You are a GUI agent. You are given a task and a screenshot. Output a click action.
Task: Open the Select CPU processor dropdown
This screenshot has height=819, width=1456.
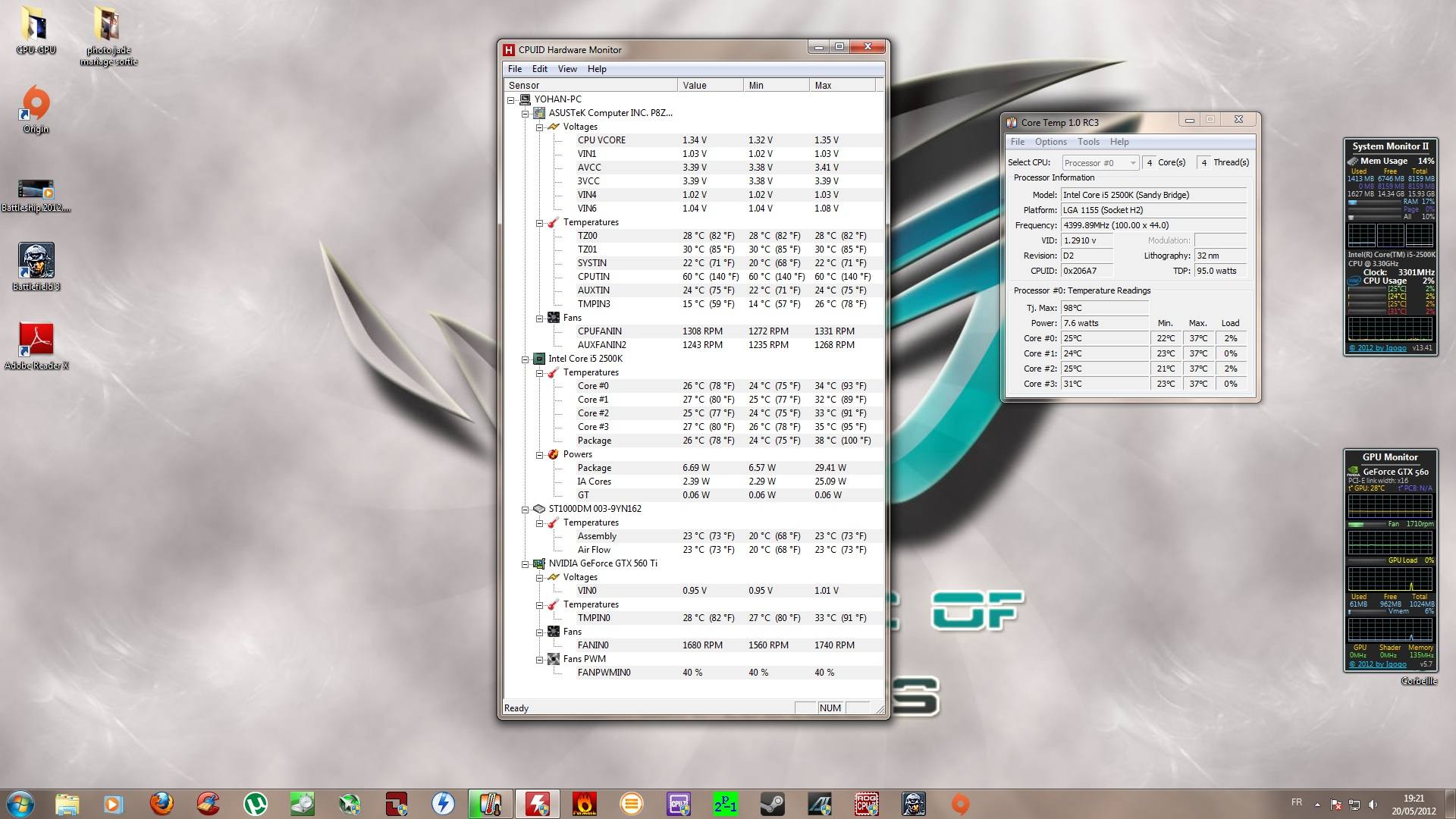1100,162
